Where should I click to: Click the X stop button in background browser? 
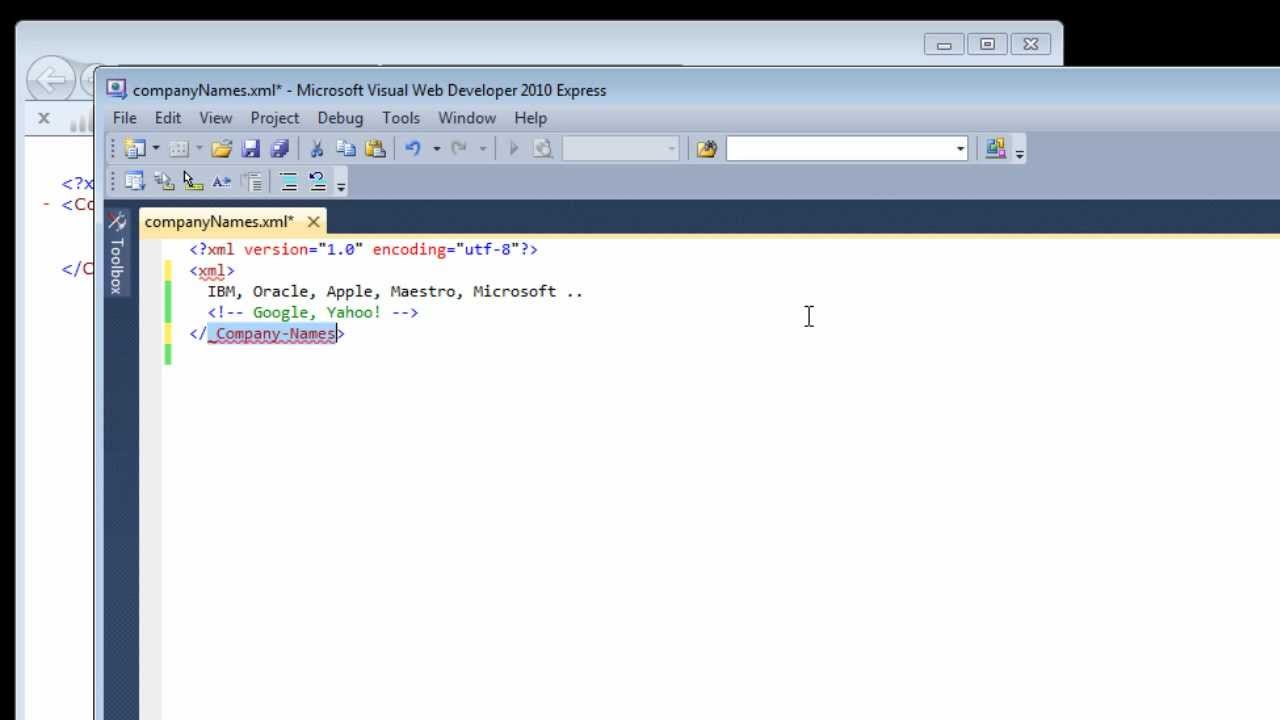(x=44, y=118)
